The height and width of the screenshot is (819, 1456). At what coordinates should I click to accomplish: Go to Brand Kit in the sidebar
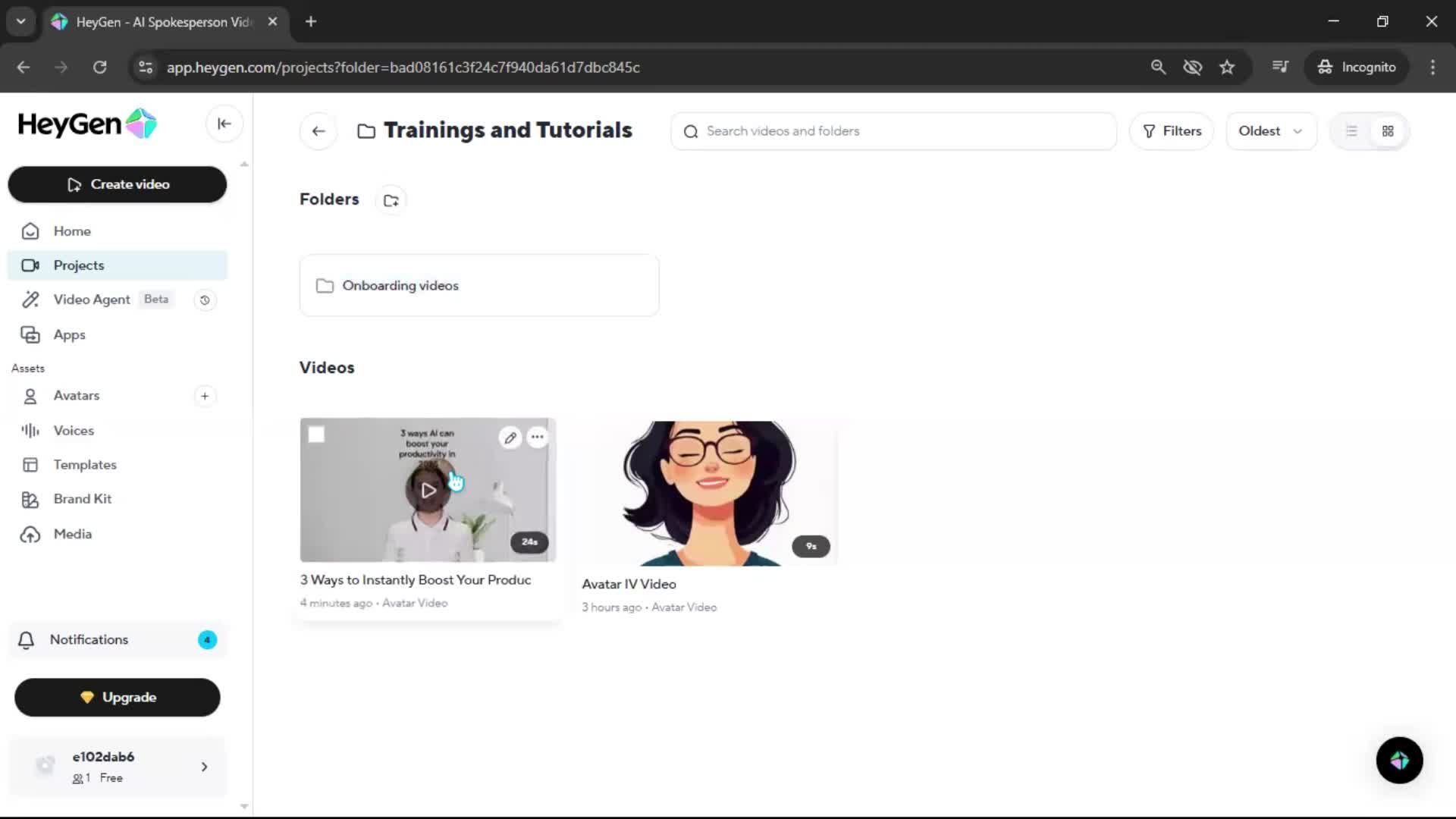coord(83,499)
